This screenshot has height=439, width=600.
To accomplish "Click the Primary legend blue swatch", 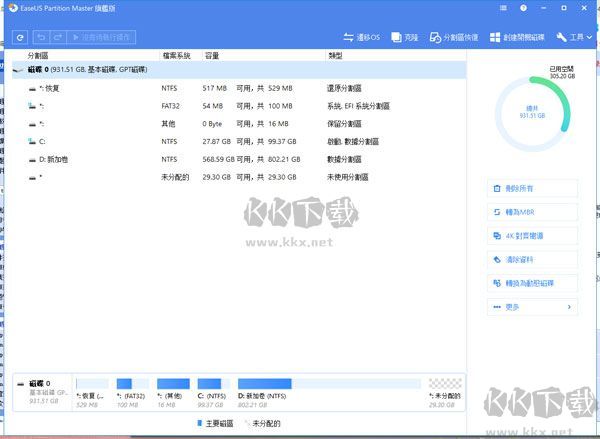I will coord(199,423).
